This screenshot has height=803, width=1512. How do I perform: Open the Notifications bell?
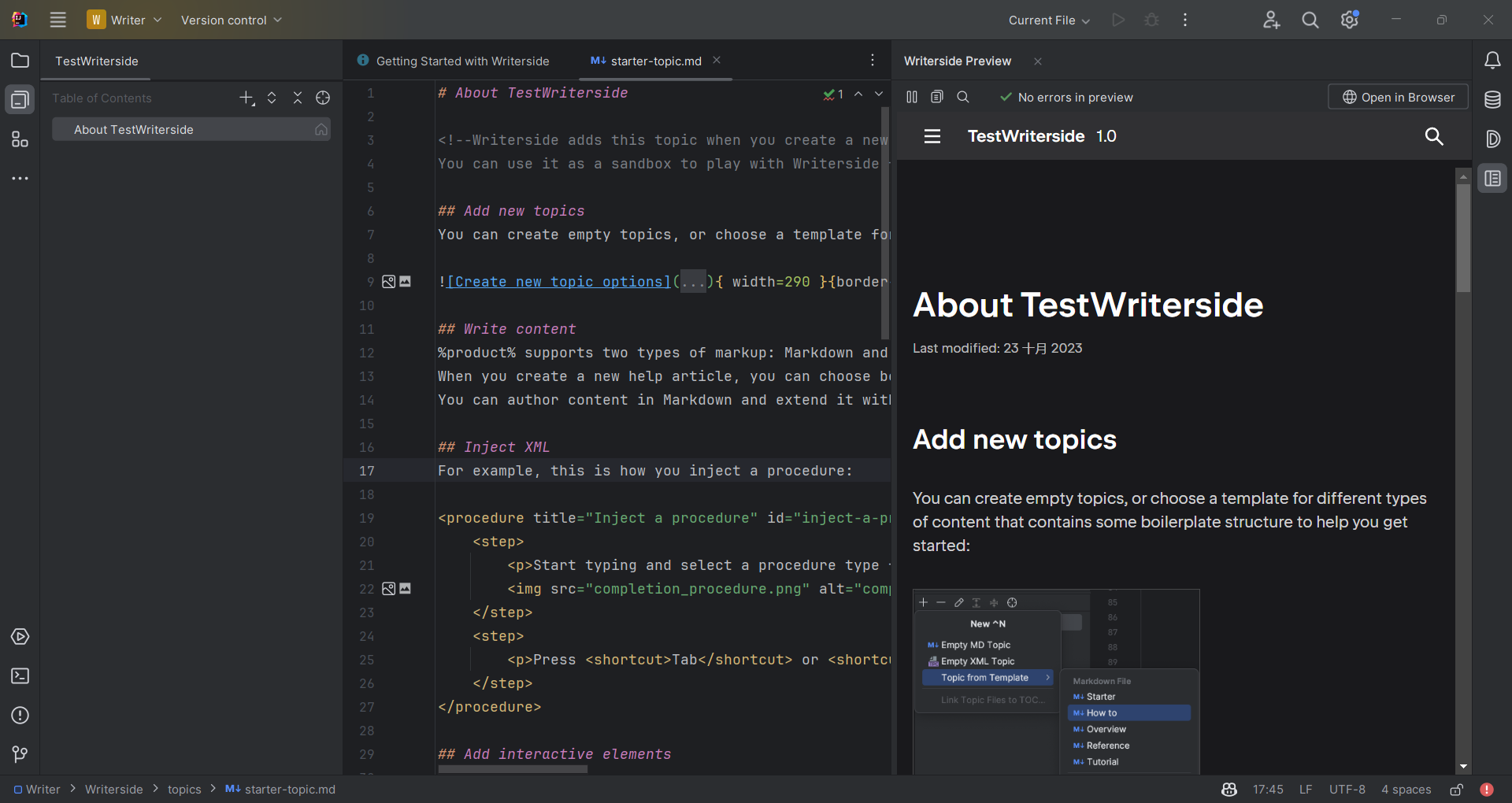tap(1492, 61)
